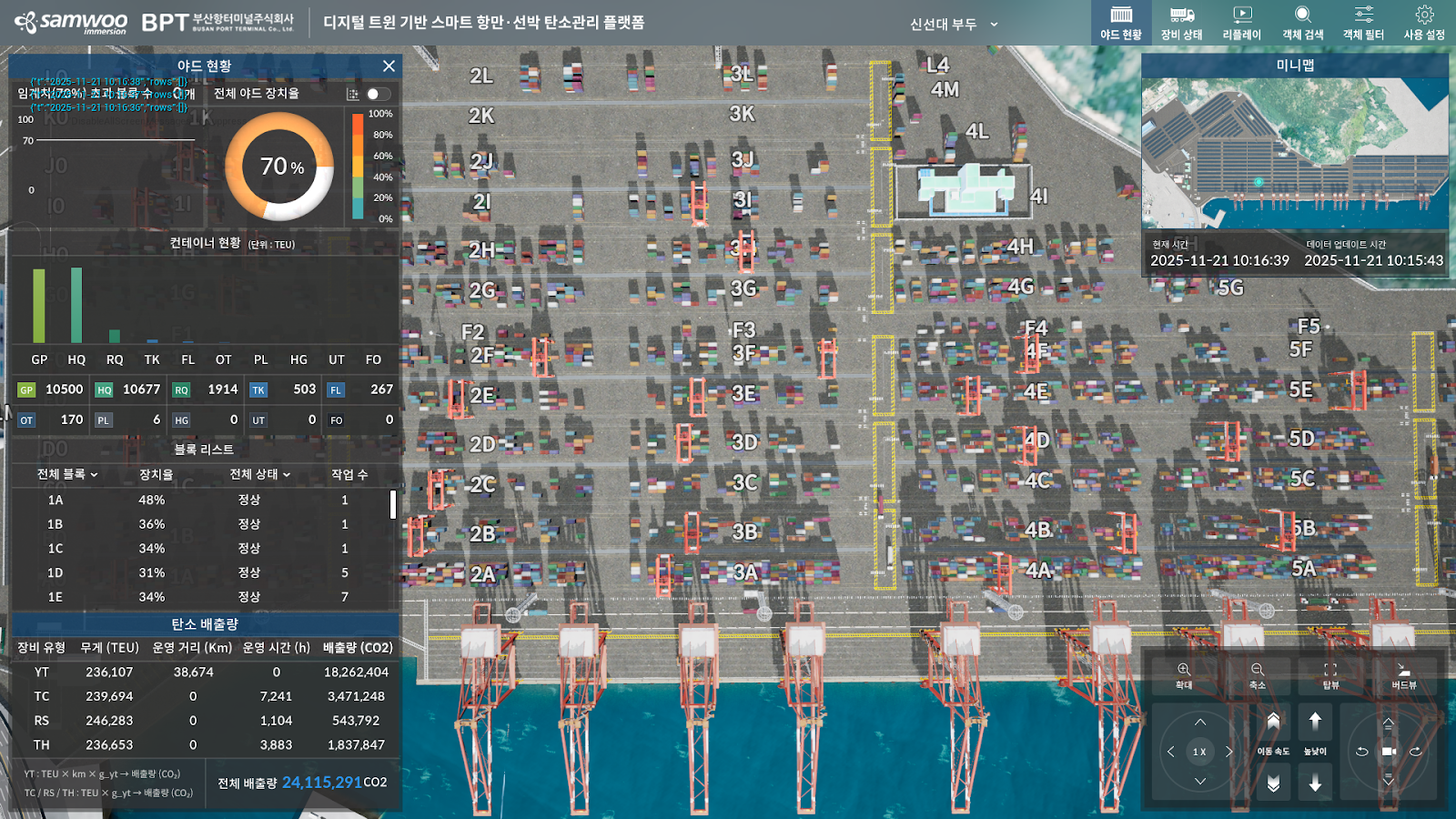This screenshot has width=1456, height=819.
Task: Select block 1A row in block list
Action: click(200, 500)
